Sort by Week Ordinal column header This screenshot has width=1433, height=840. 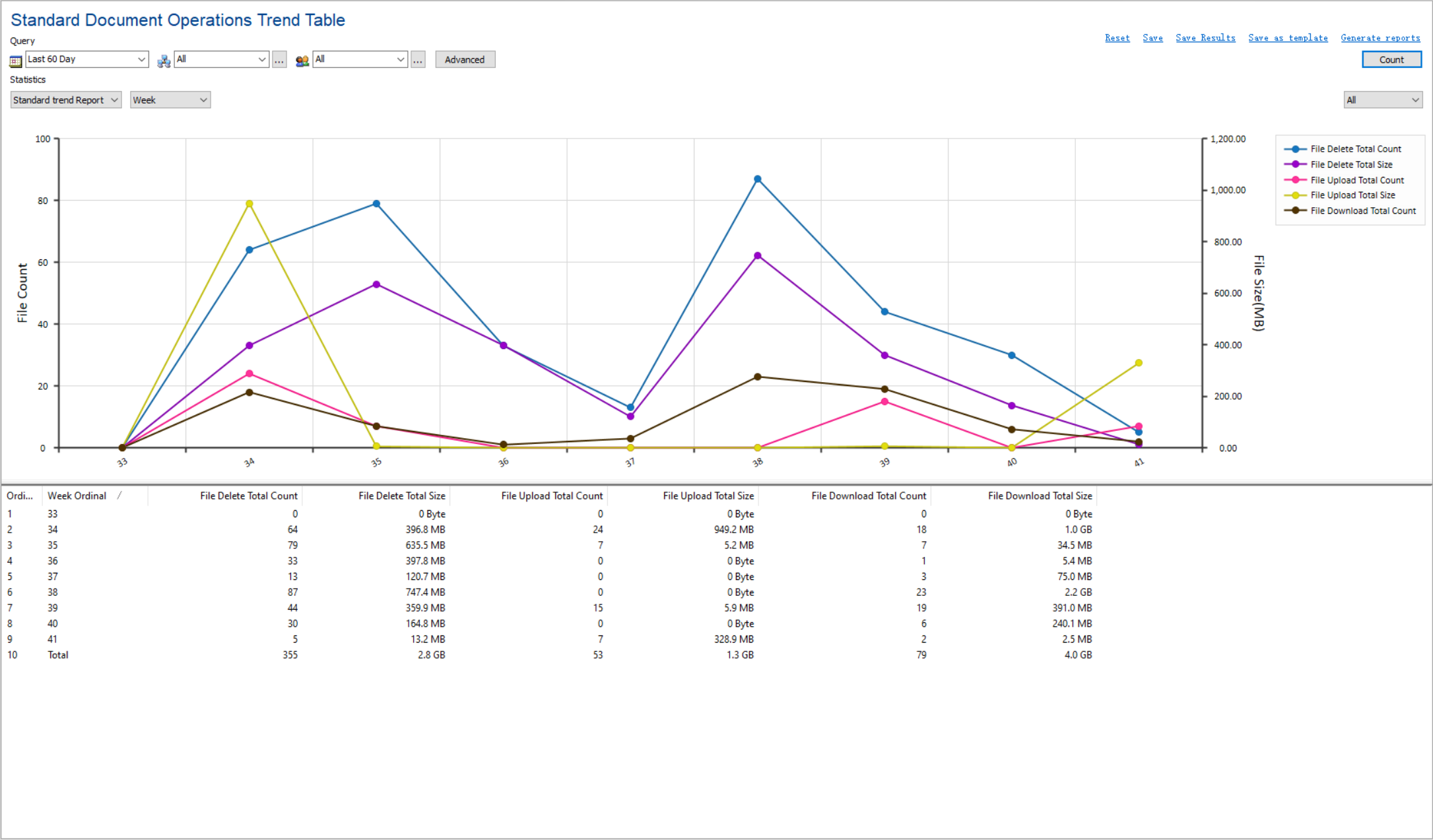tap(77, 496)
